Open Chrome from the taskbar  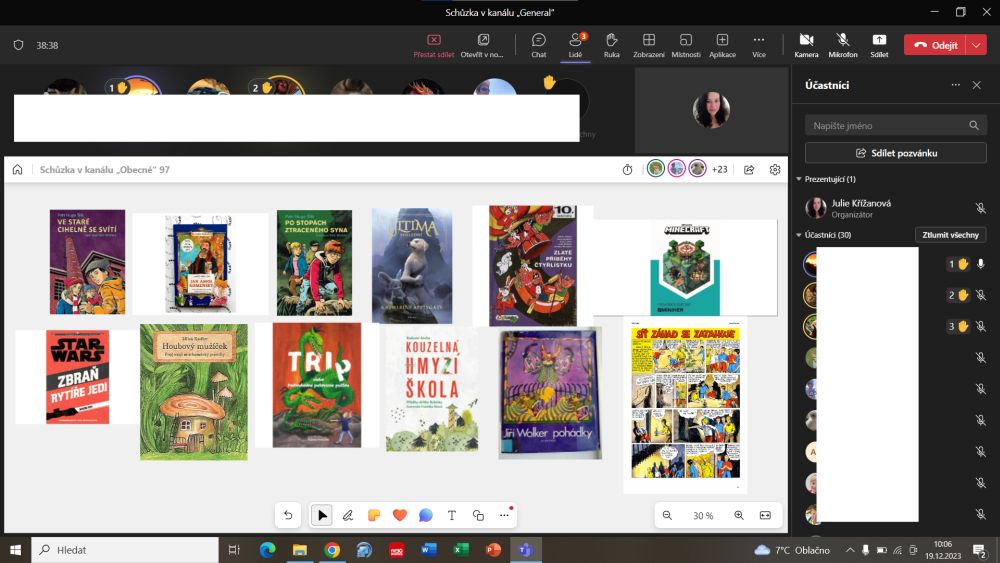click(x=332, y=550)
